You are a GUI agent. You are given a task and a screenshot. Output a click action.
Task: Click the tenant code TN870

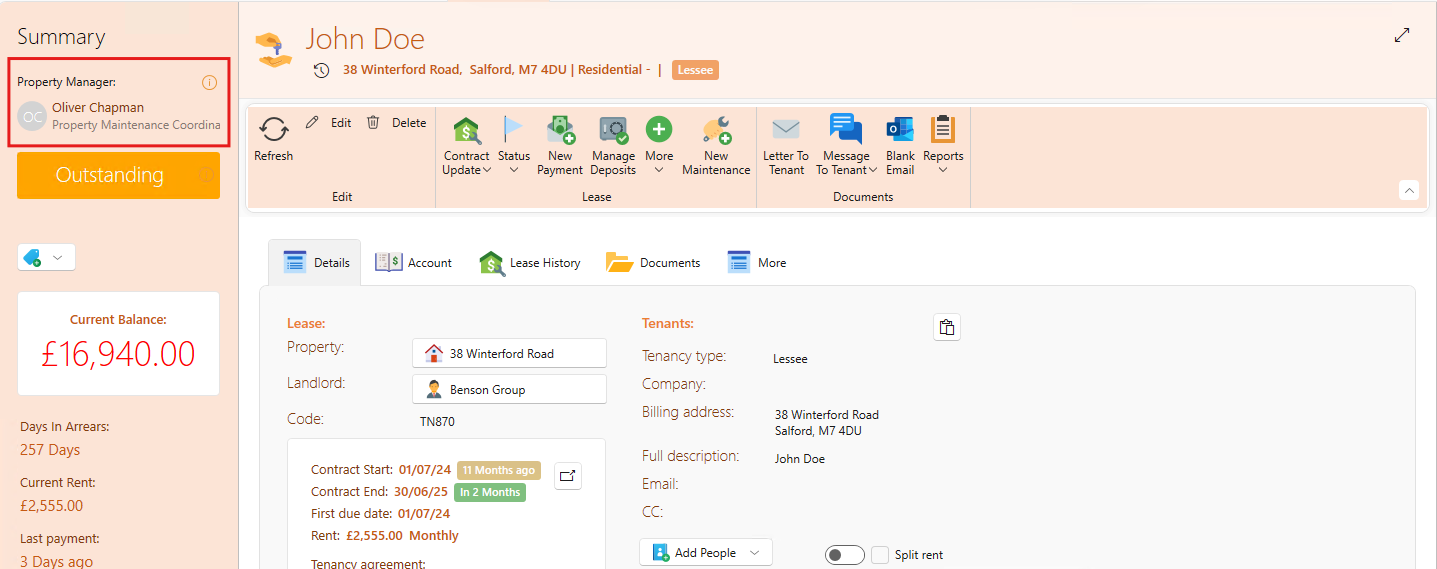[x=437, y=422]
